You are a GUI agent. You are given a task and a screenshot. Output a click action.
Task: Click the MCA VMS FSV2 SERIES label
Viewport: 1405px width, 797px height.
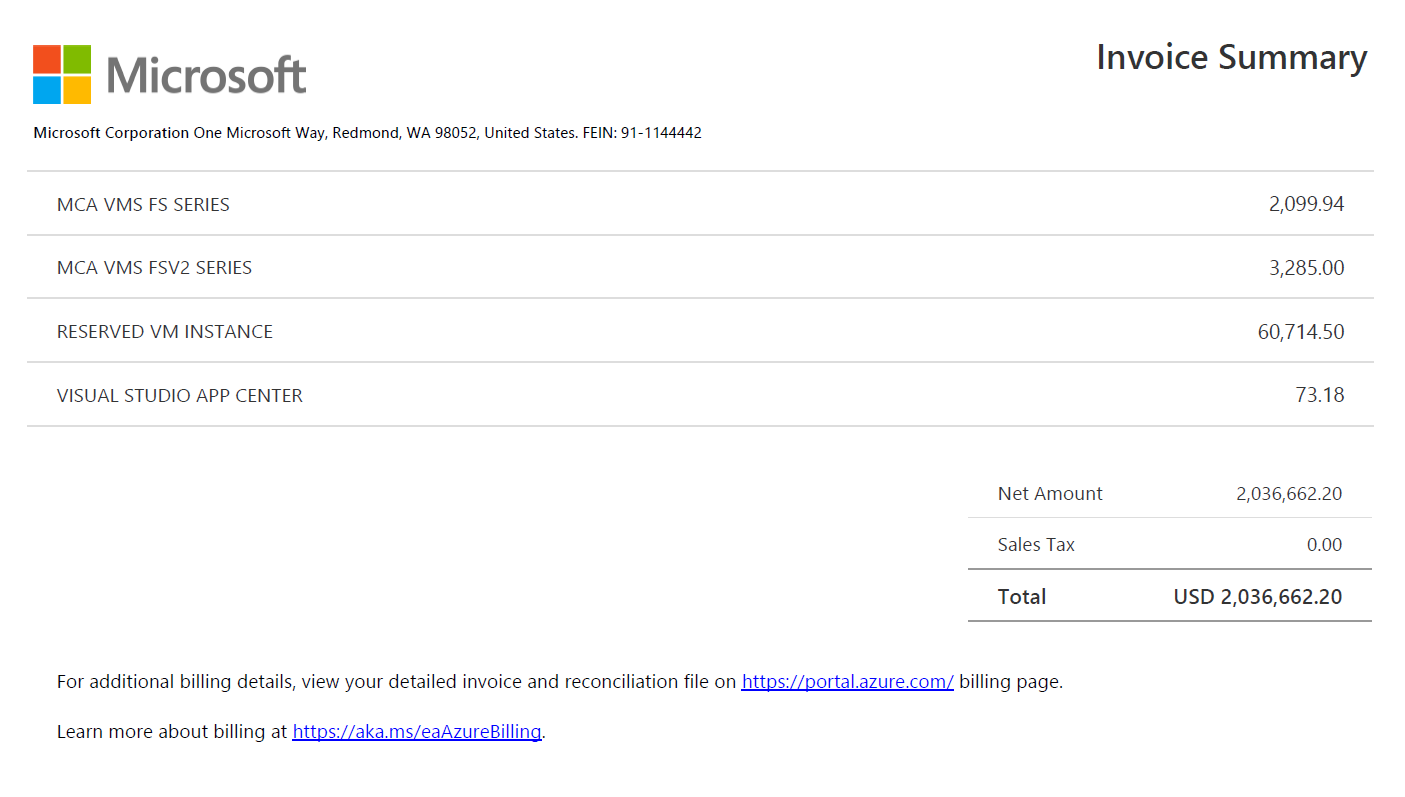tap(154, 268)
